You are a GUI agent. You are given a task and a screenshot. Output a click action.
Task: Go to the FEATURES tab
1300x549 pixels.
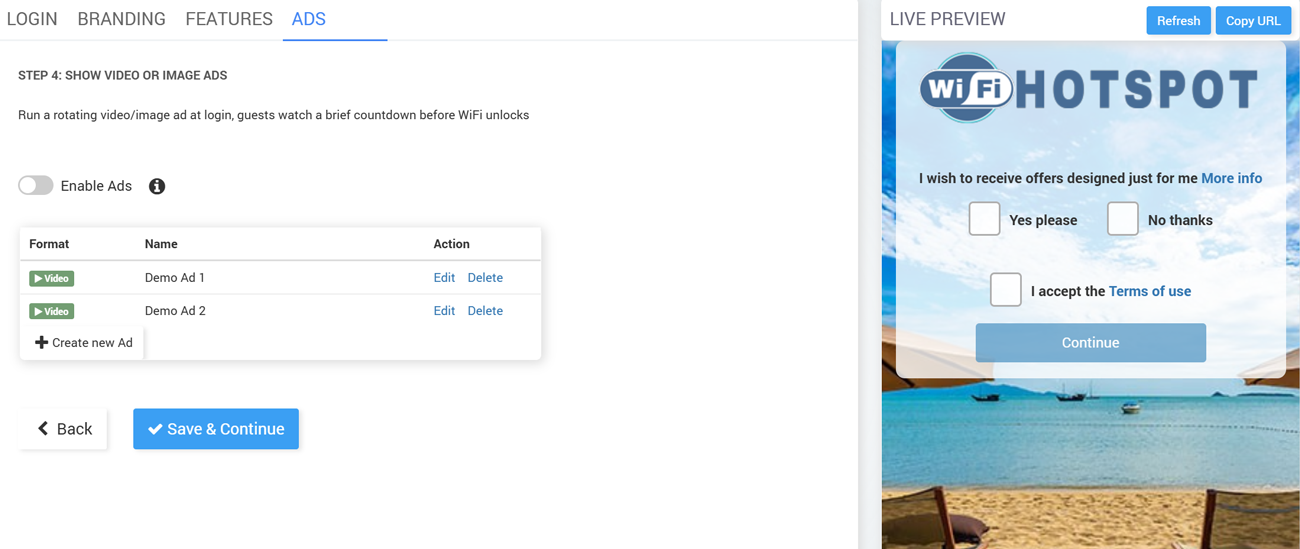(x=229, y=19)
